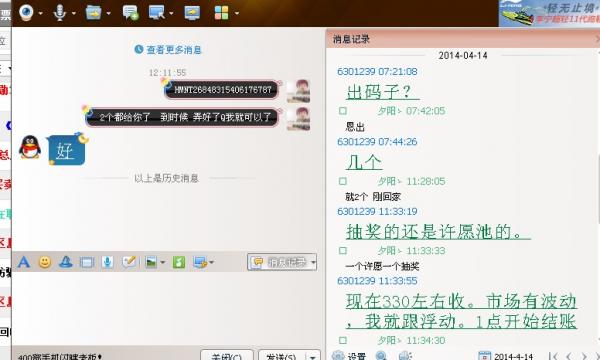Expand the remote desktop dropdown arrow
This screenshot has width=600, height=360.
click(171, 13)
